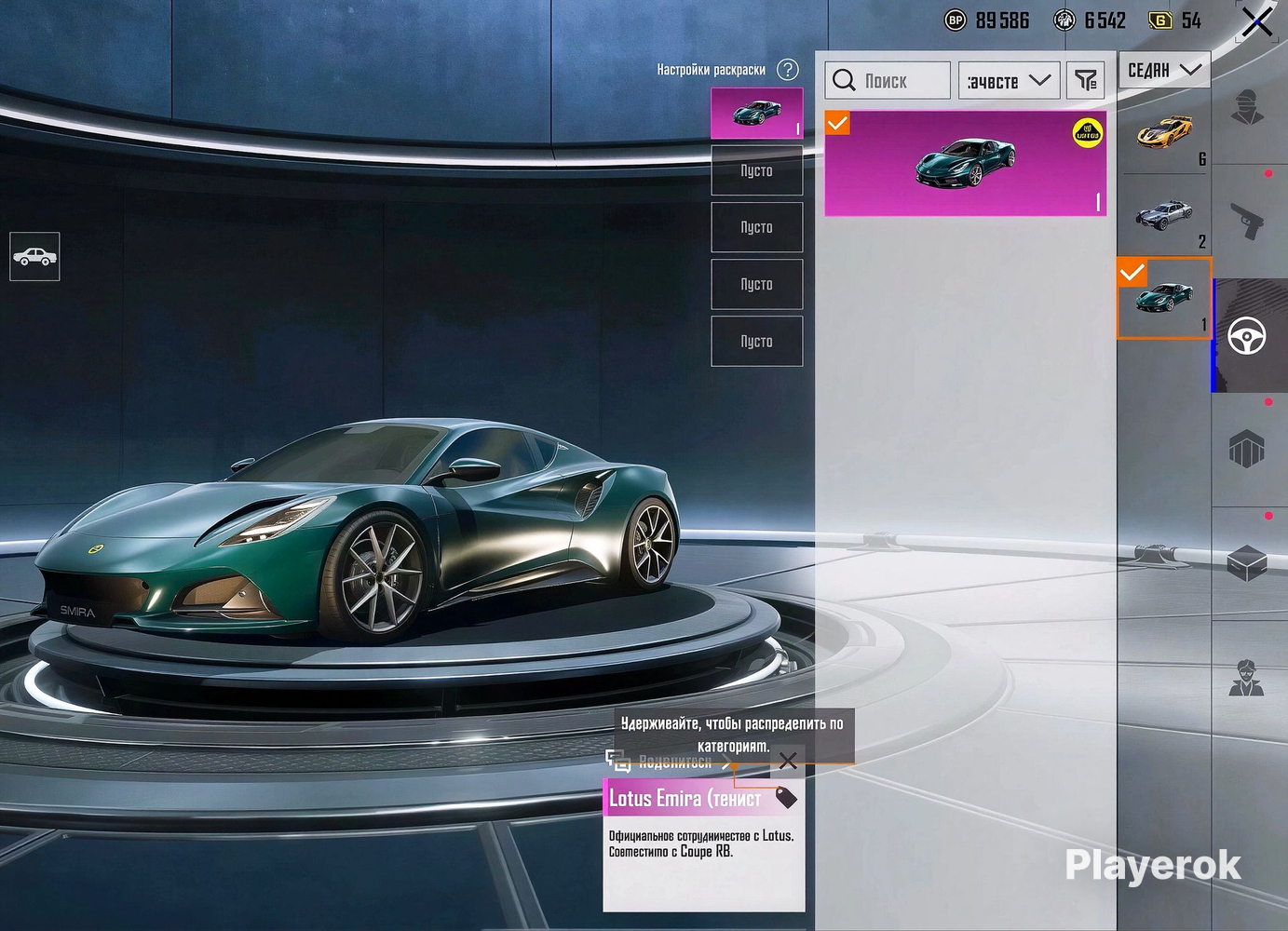Open the character avatar tab at sidebar bottom
Screen dimensions: 1288x931
1247,677
